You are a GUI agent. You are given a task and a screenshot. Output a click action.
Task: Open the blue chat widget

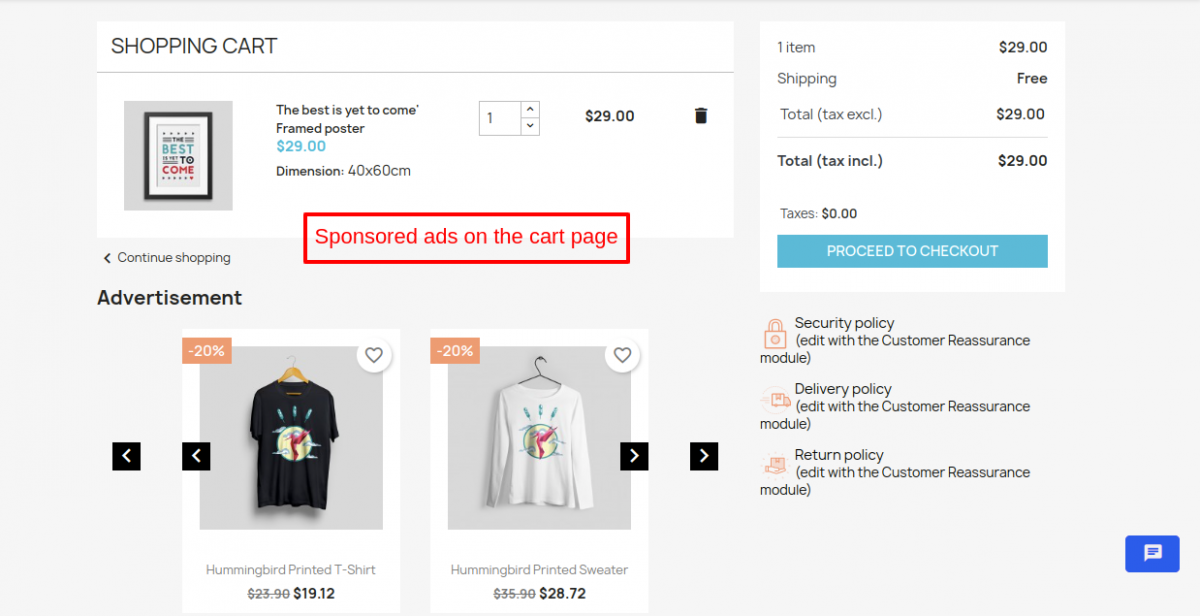click(x=1152, y=553)
